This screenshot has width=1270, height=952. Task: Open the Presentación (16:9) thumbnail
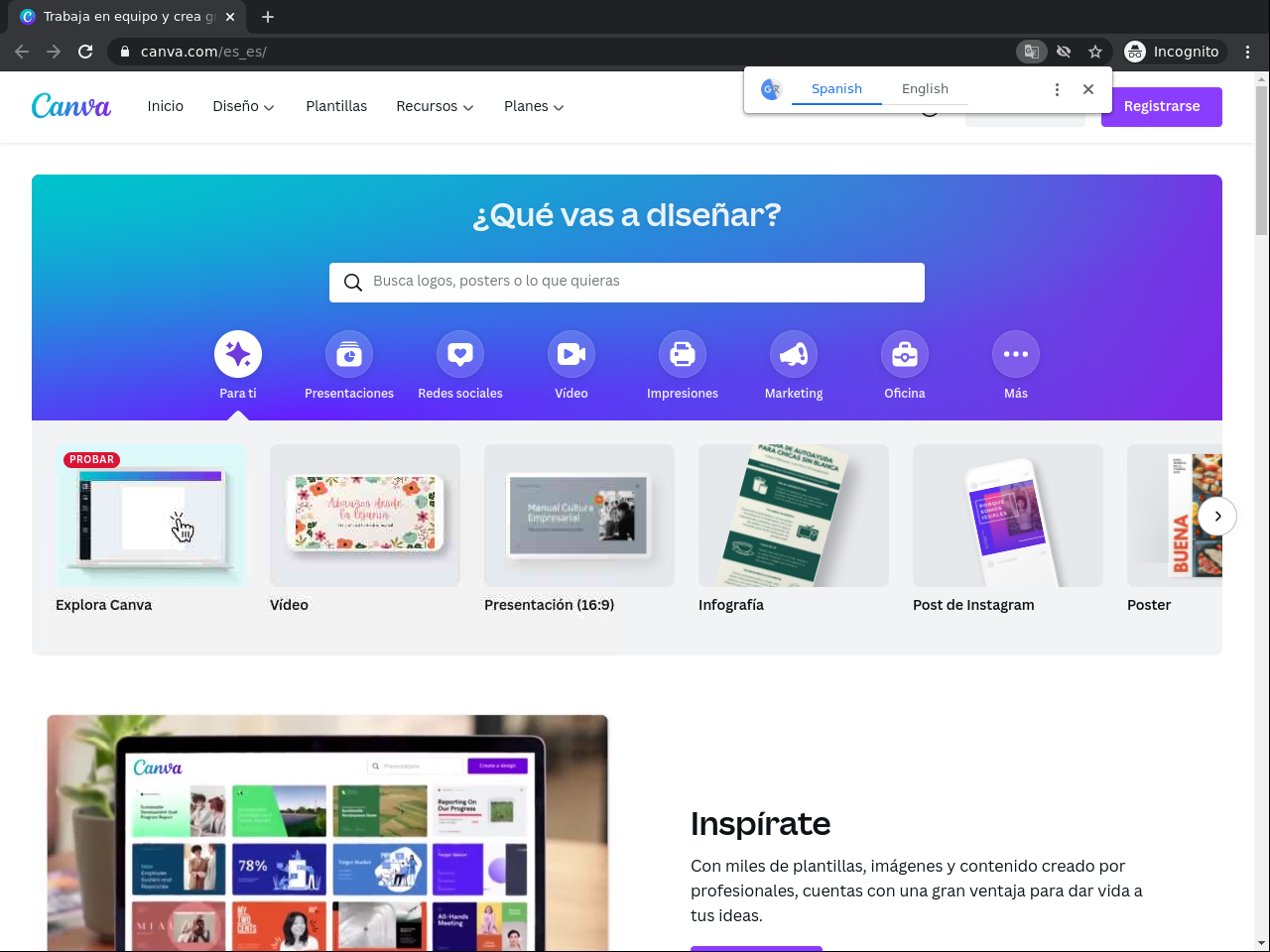coord(579,516)
